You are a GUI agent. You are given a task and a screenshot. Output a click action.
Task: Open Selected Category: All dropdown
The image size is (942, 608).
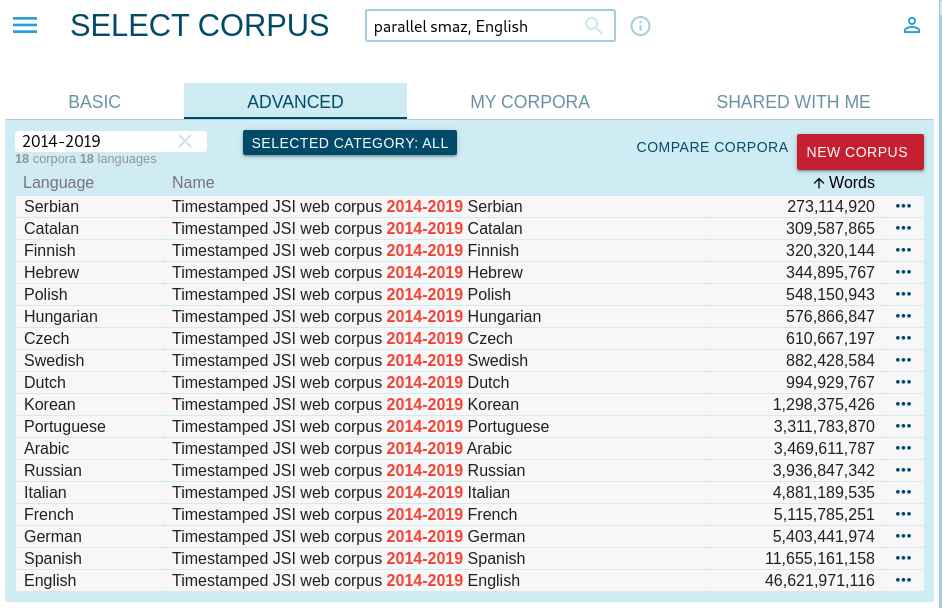click(350, 143)
